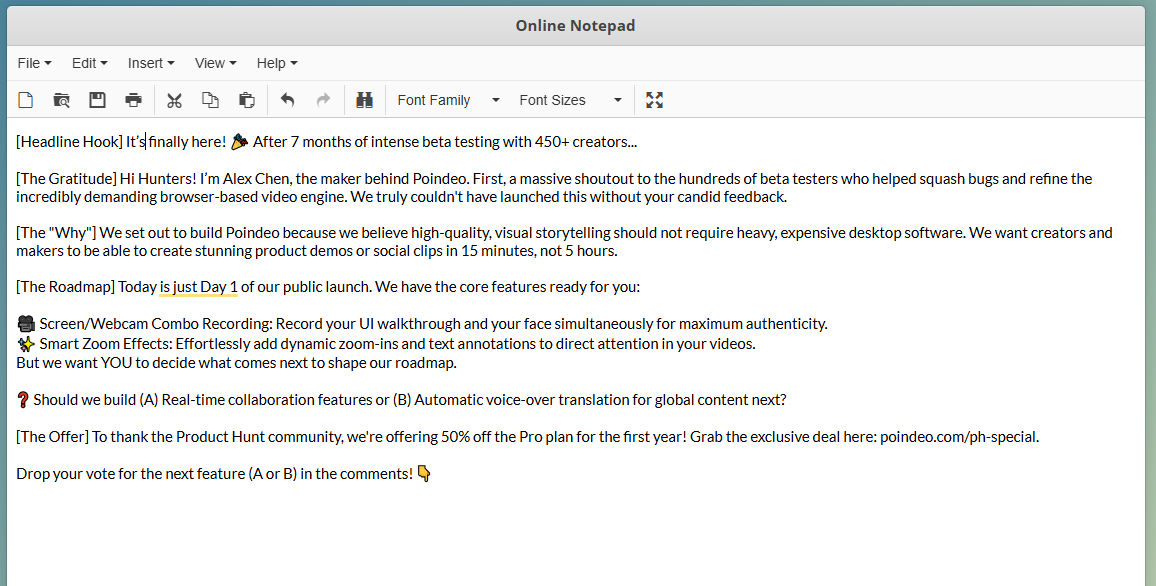Cut the selected text

(174, 99)
